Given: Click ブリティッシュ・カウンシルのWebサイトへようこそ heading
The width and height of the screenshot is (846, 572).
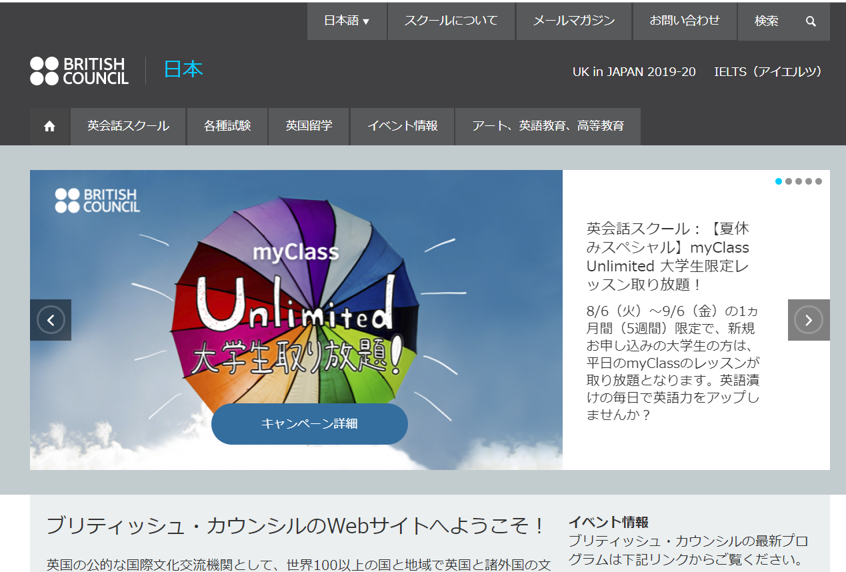Looking at the screenshot, I should click(295, 526).
